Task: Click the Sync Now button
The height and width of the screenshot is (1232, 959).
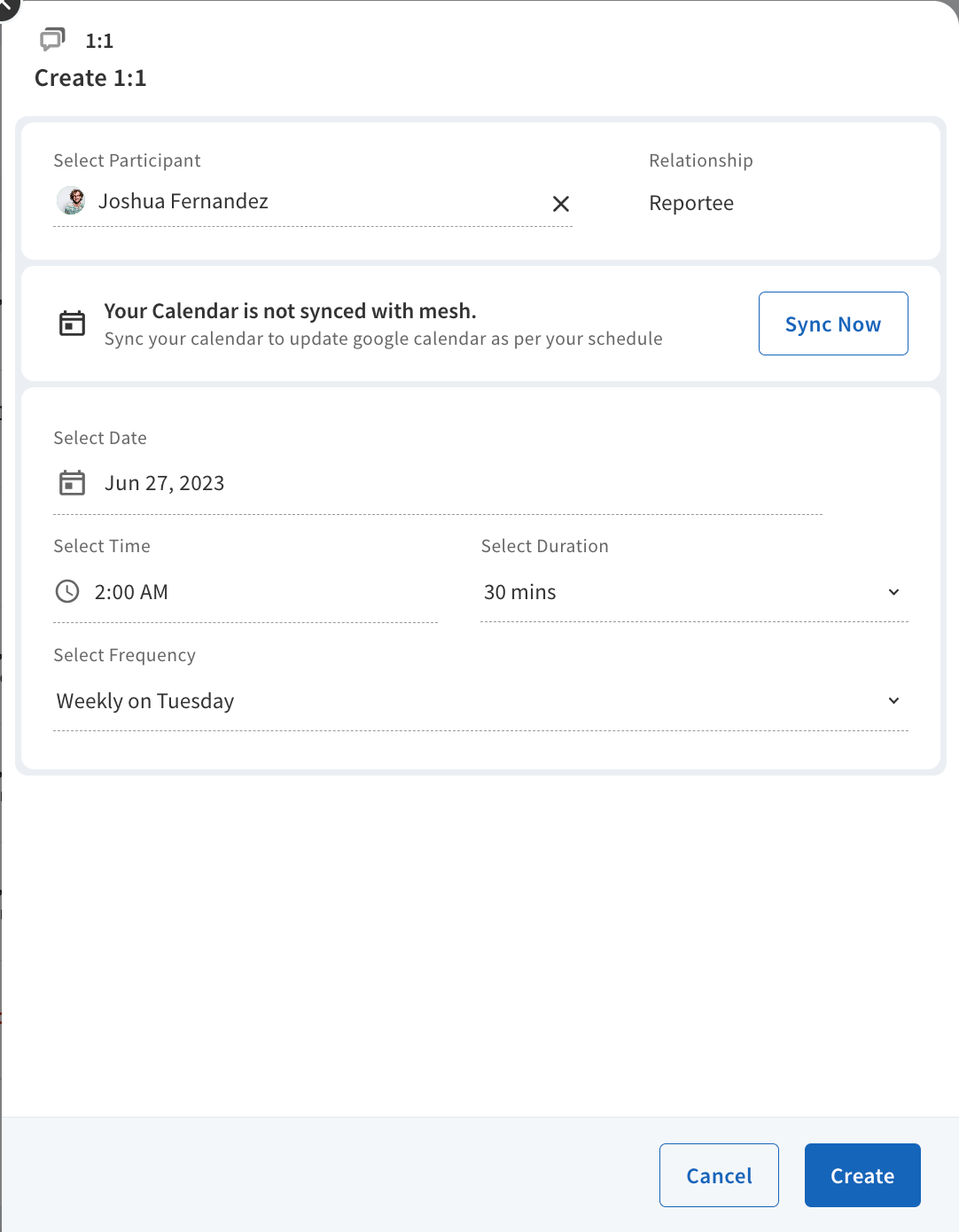Action: tap(833, 324)
